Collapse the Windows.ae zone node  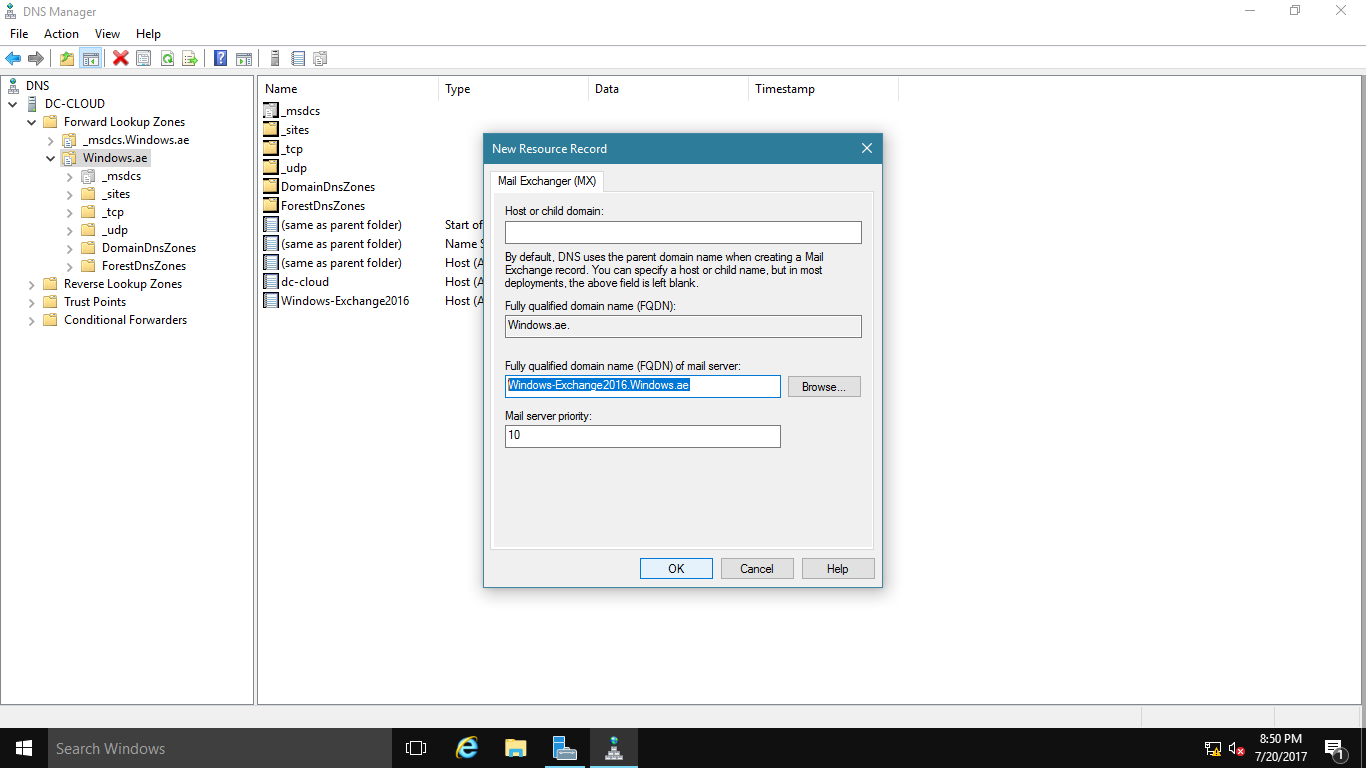pos(51,158)
